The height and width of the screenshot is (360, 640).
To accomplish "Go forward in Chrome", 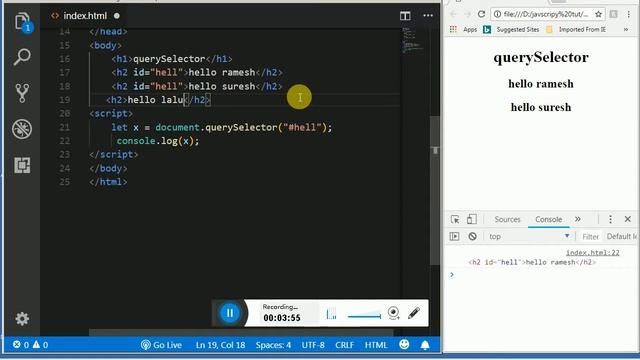I will [468, 14].
